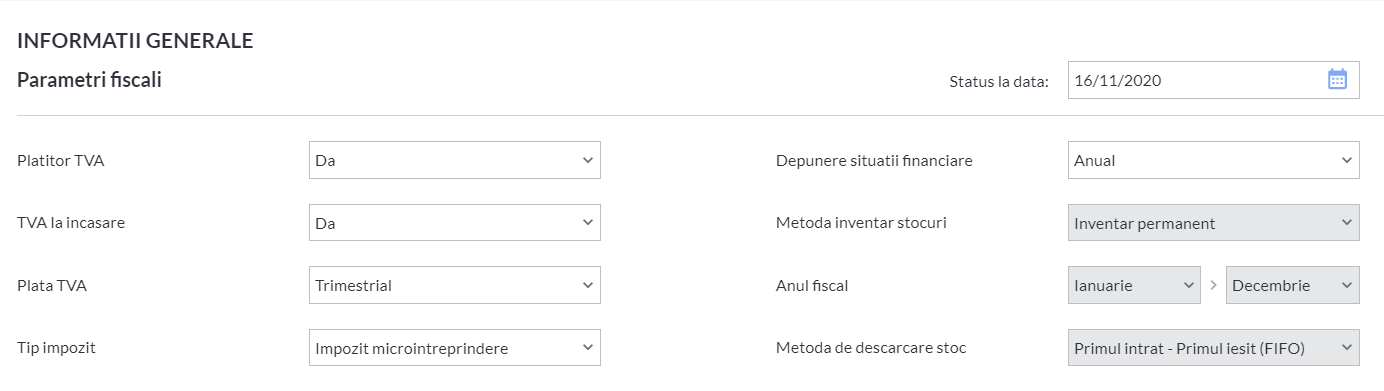Image resolution: width=1384 pixels, height=391 pixels.
Task: Open Depunere situatii financiare dropdown
Action: pyautogui.click(x=1213, y=160)
